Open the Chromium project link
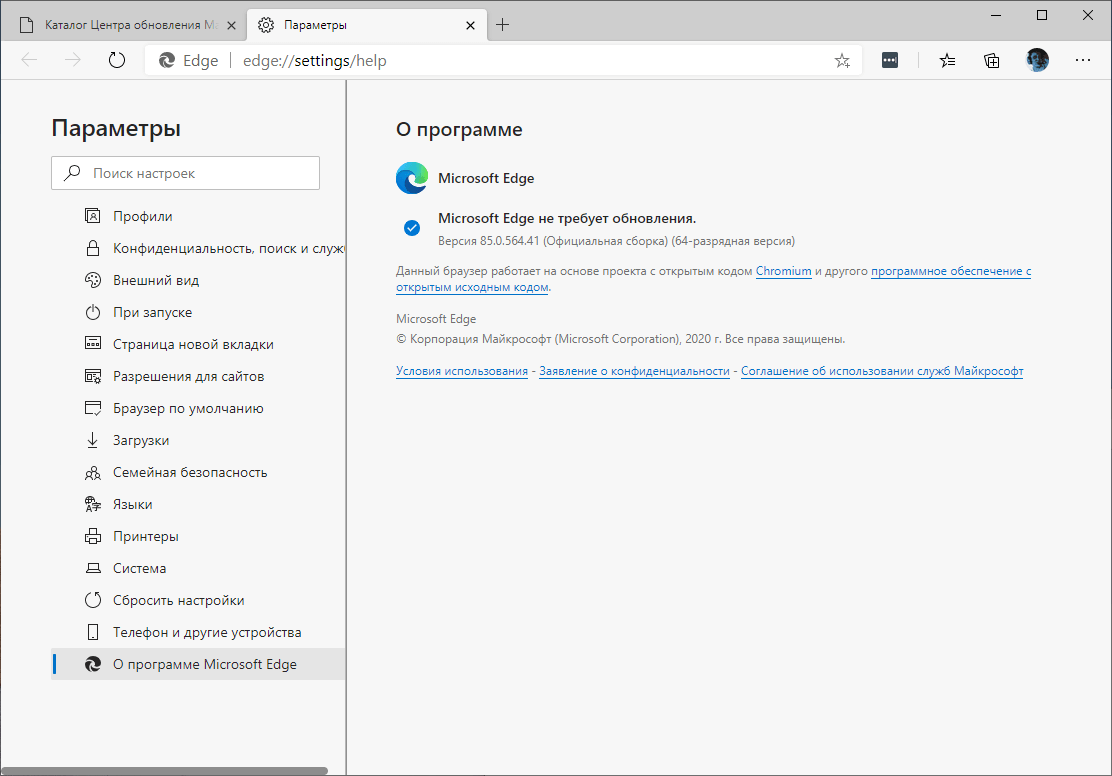 783,270
